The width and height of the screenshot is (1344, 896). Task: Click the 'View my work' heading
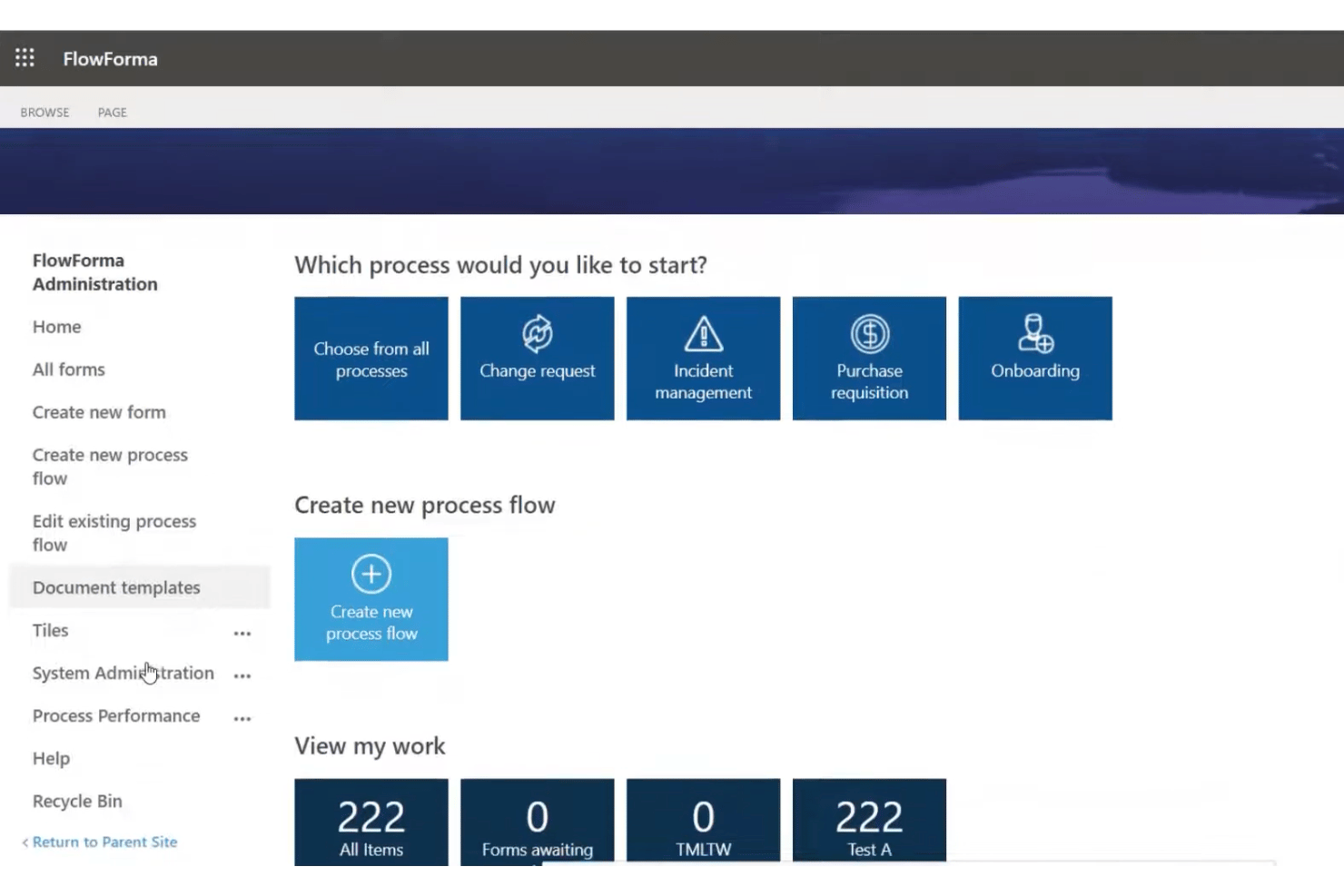point(370,746)
